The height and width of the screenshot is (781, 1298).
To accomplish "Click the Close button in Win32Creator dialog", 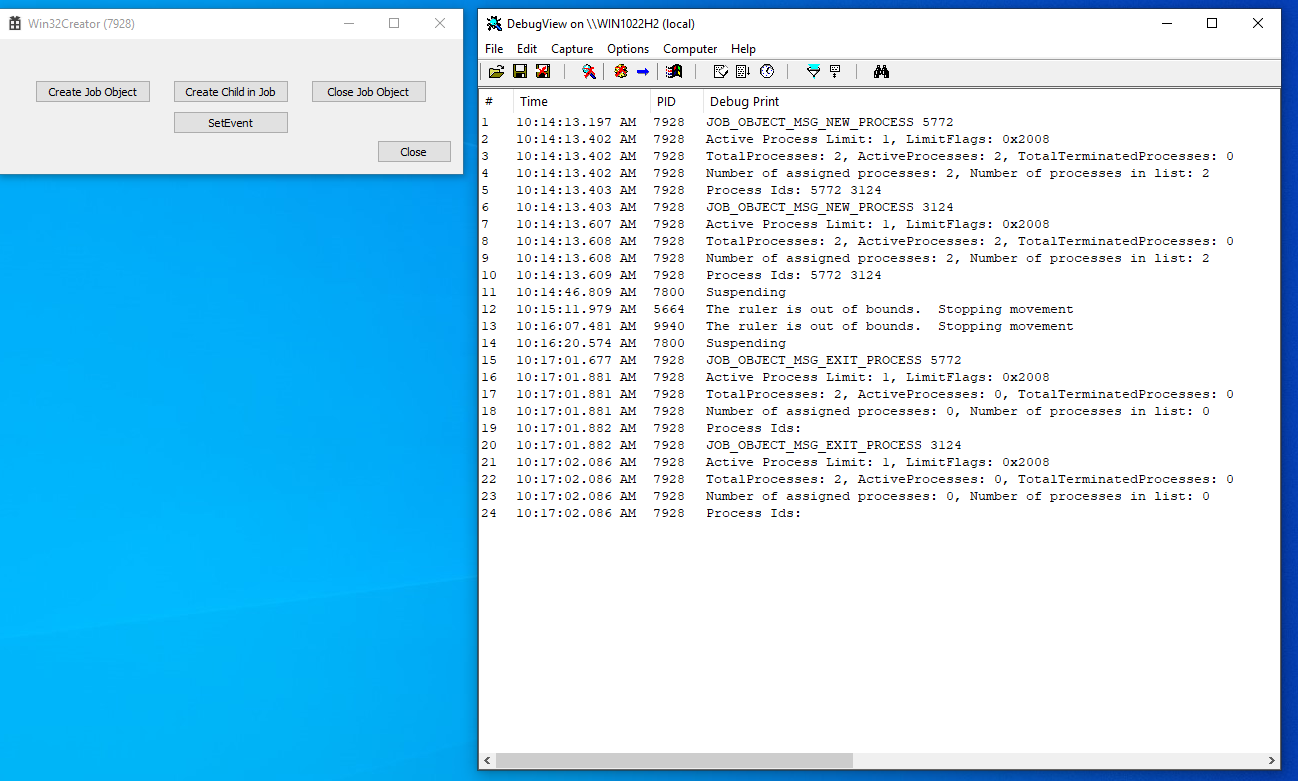I will click(414, 152).
